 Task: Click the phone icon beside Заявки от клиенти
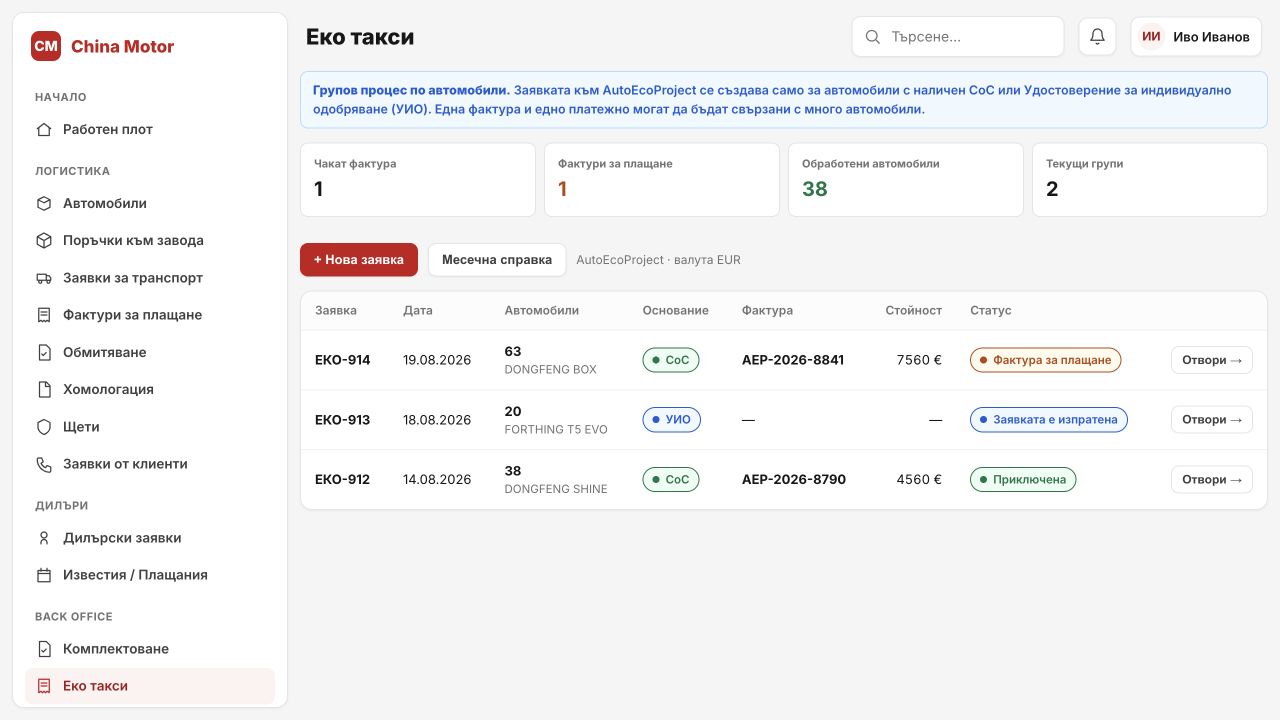pos(44,464)
